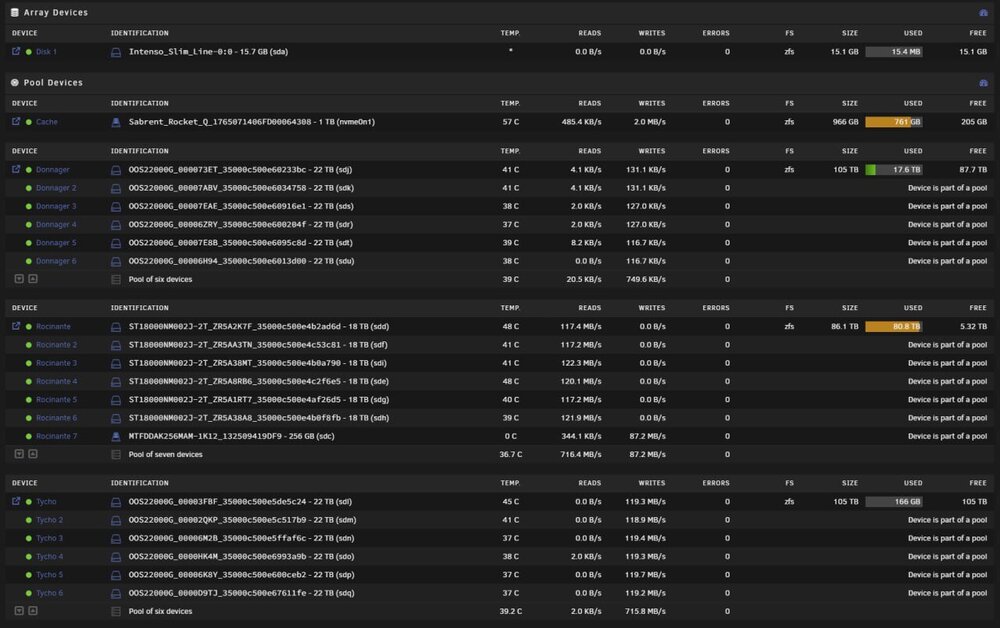This screenshot has width=1000, height=628.
Task: Click the disk icon in Tycho 3 row
Action: coord(116,539)
